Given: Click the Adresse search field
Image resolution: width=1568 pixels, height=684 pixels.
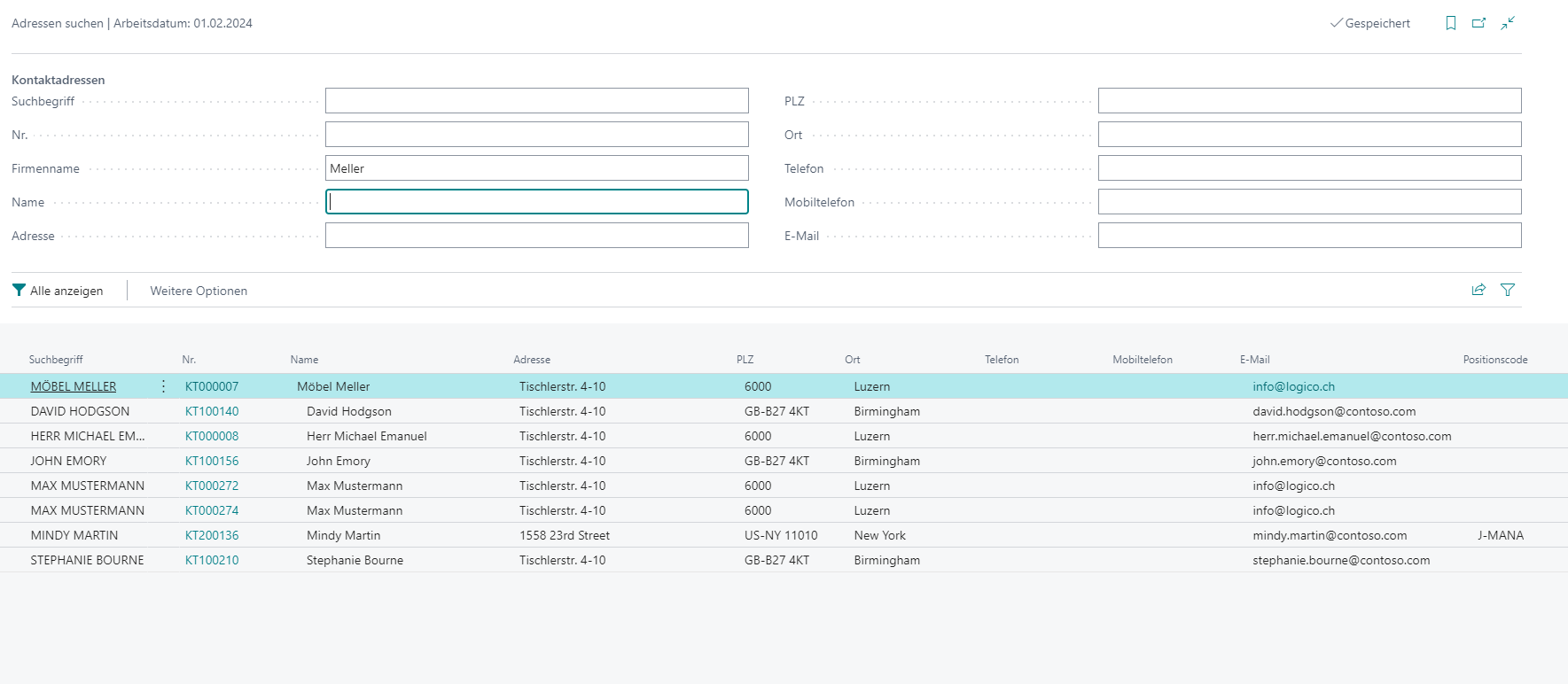Looking at the screenshot, I should click(537, 236).
